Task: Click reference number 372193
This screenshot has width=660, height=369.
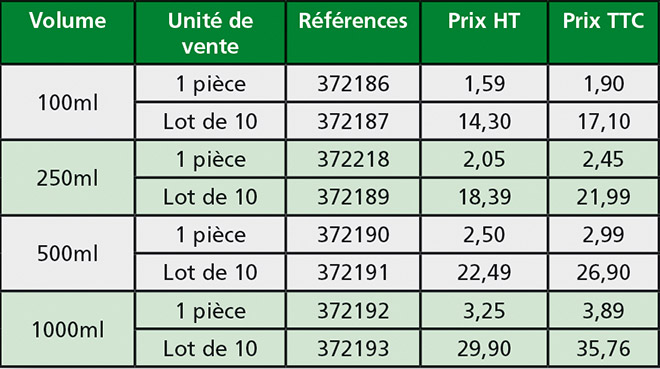Action: (x=353, y=348)
